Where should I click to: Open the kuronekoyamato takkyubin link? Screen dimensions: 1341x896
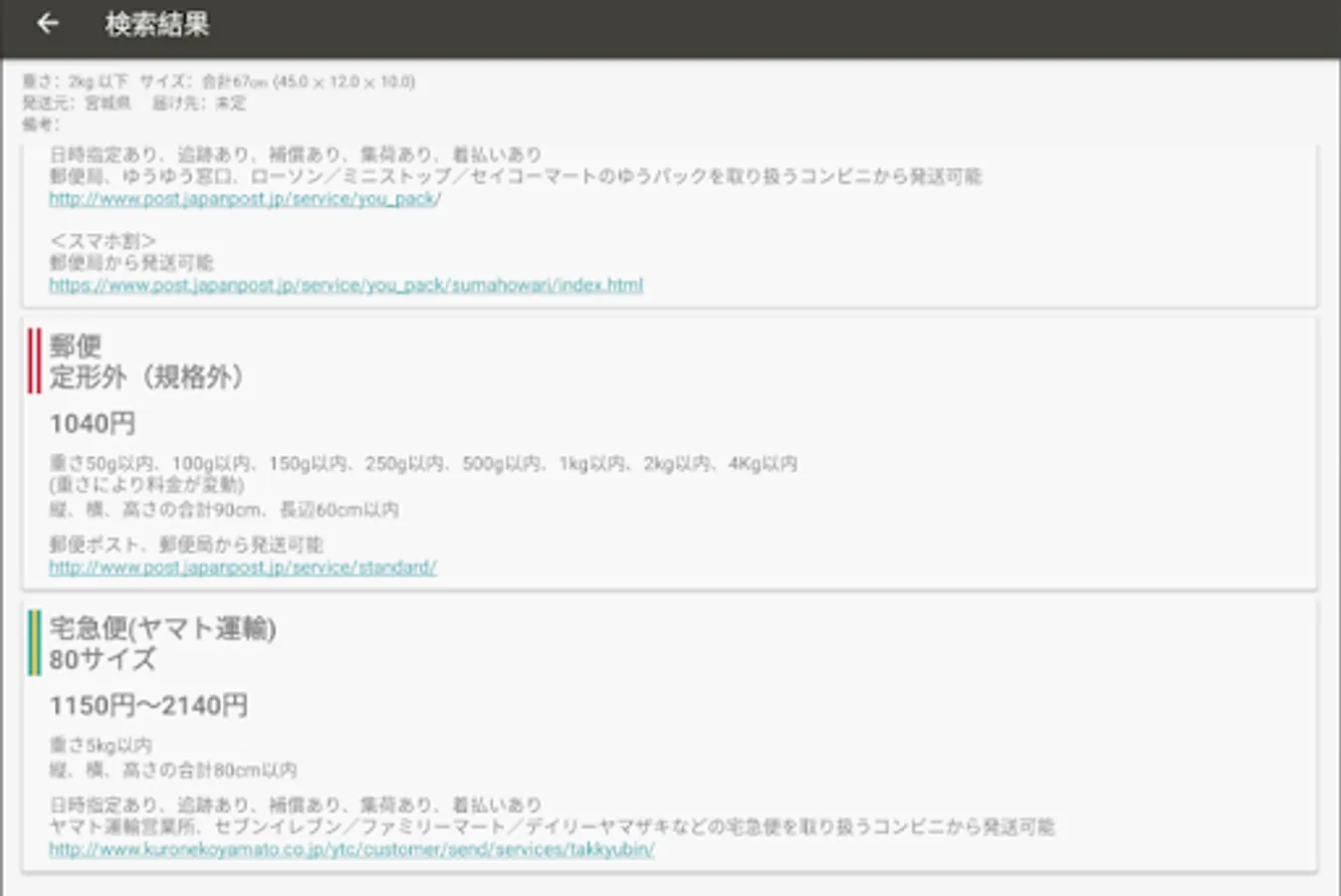(x=351, y=849)
